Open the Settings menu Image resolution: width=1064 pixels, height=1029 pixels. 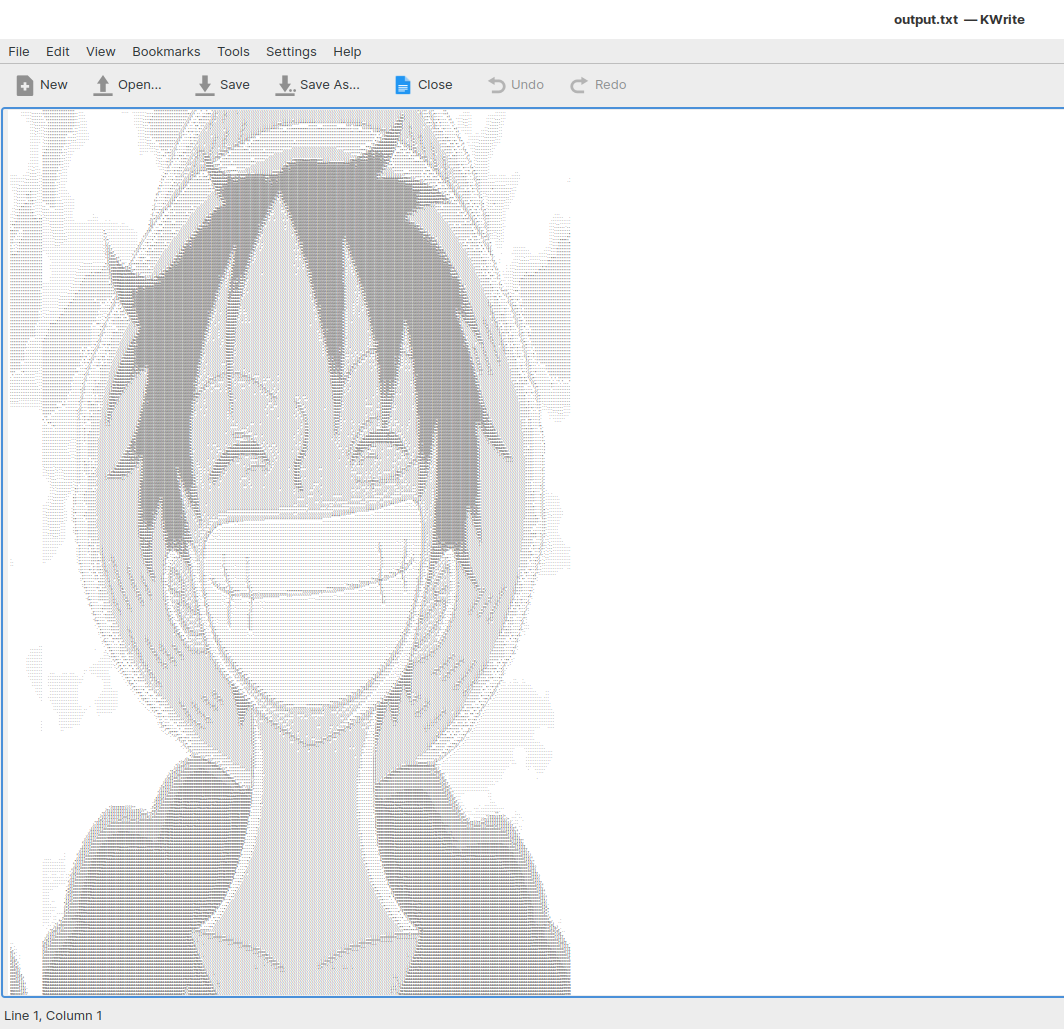coord(291,51)
